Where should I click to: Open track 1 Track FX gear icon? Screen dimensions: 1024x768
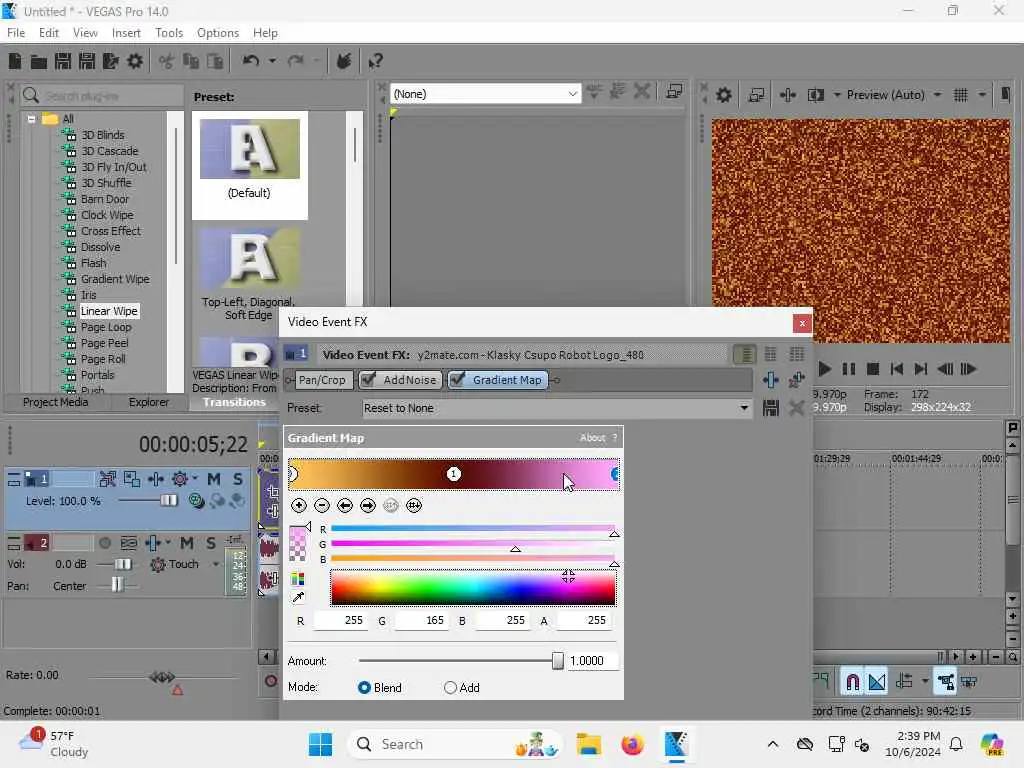click(180, 479)
